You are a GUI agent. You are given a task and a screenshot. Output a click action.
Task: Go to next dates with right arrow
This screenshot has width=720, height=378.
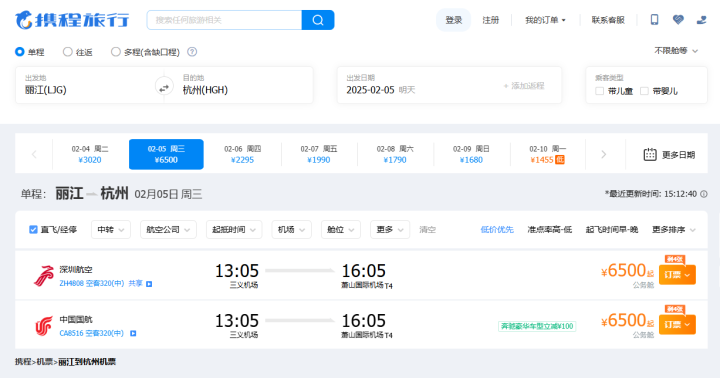604,154
